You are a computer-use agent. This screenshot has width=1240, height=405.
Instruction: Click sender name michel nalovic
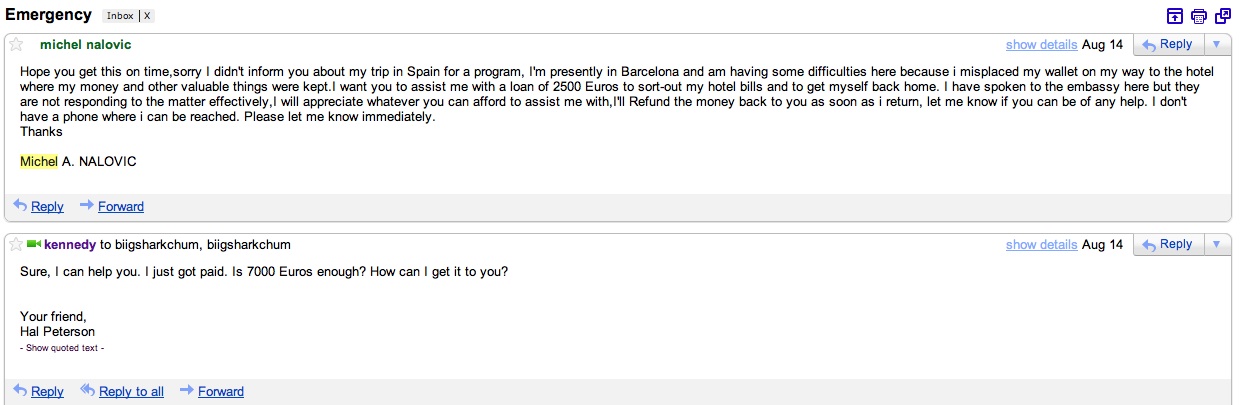pos(85,45)
